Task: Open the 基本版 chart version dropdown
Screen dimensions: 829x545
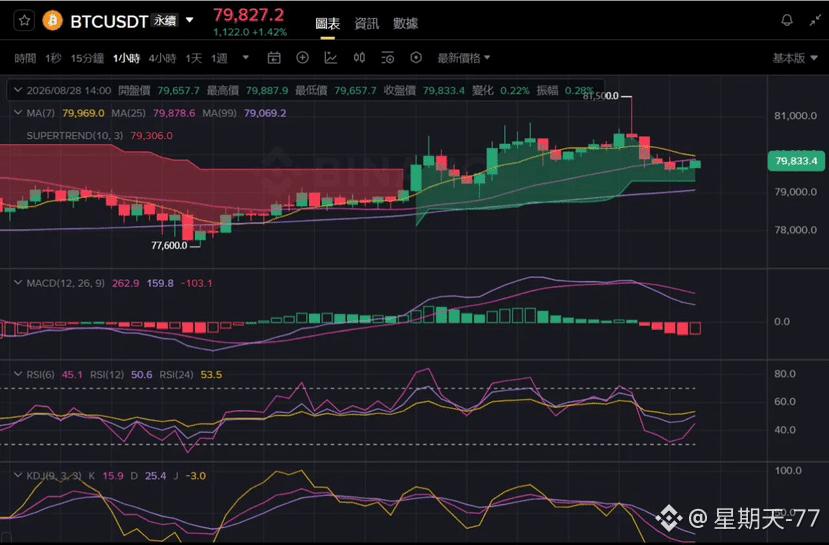Action: coord(795,58)
